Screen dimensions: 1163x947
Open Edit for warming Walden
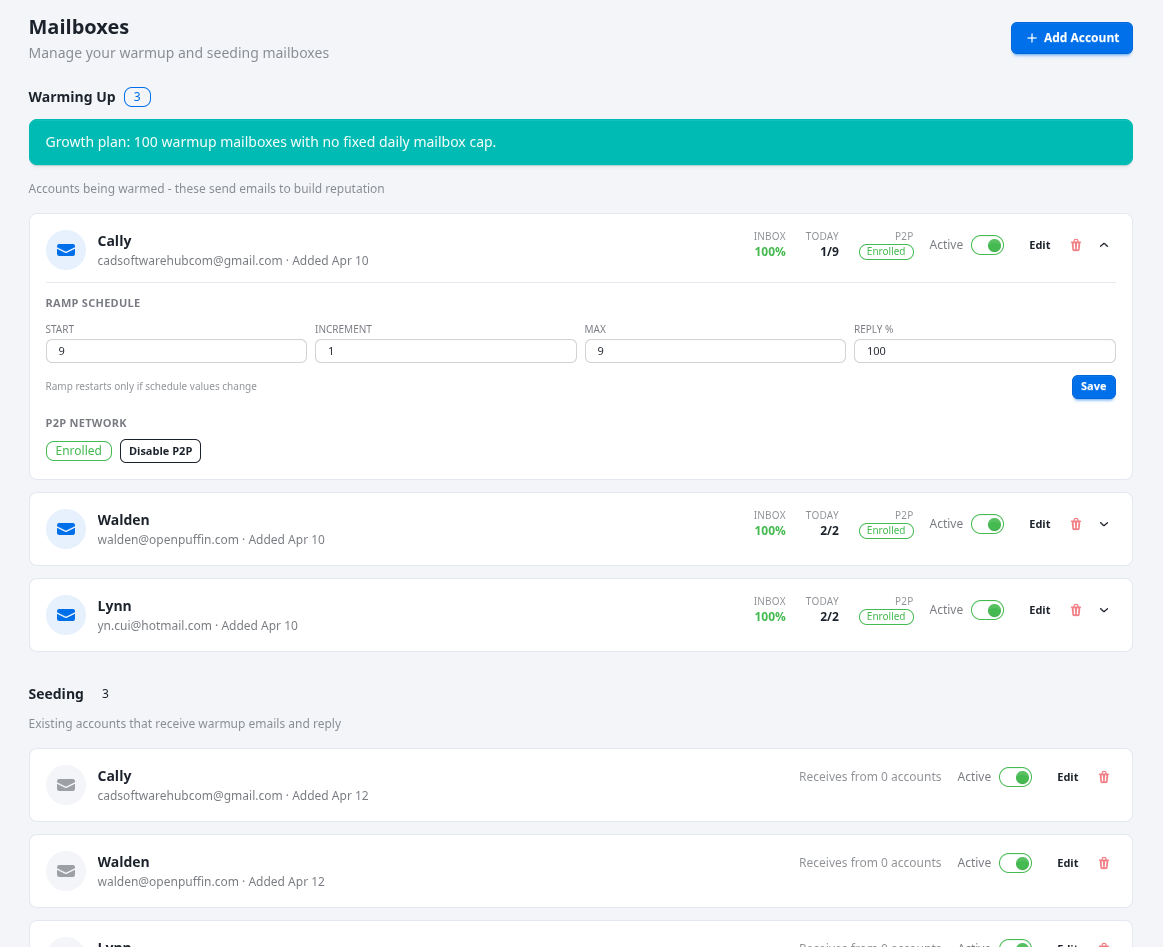(x=1039, y=524)
